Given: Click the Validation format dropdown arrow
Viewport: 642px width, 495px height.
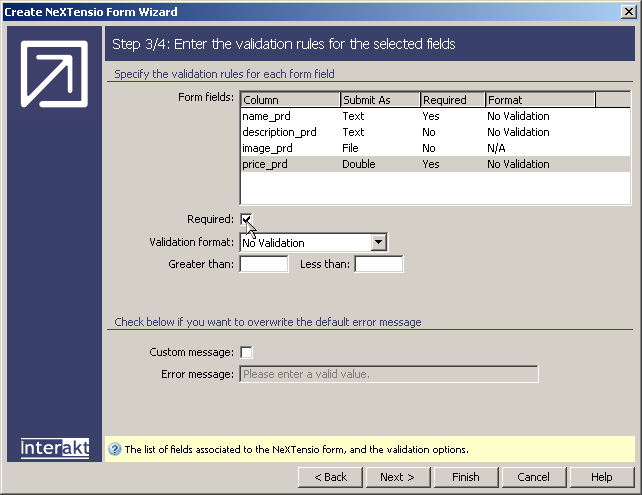Looking at the screenshot, I should pos(378,242).
